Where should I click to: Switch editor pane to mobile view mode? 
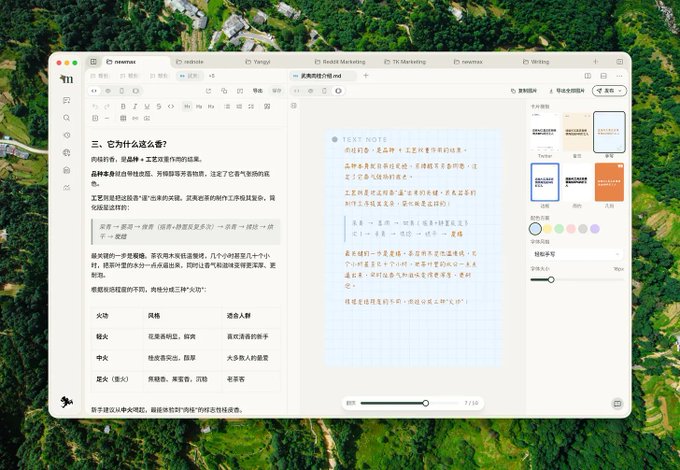[x=121, y=91]
